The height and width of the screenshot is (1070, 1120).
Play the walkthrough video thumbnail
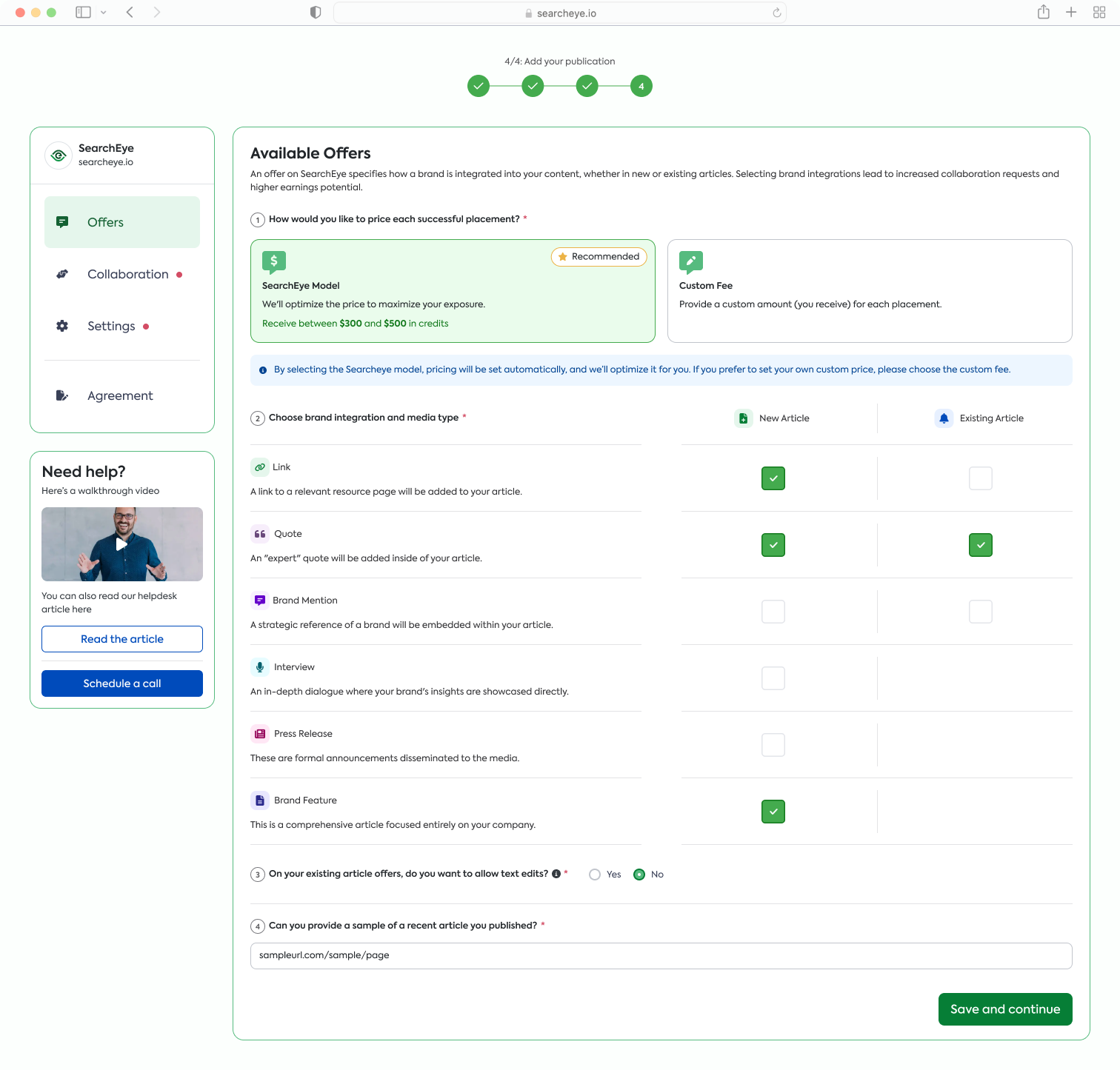pos(121,544)
